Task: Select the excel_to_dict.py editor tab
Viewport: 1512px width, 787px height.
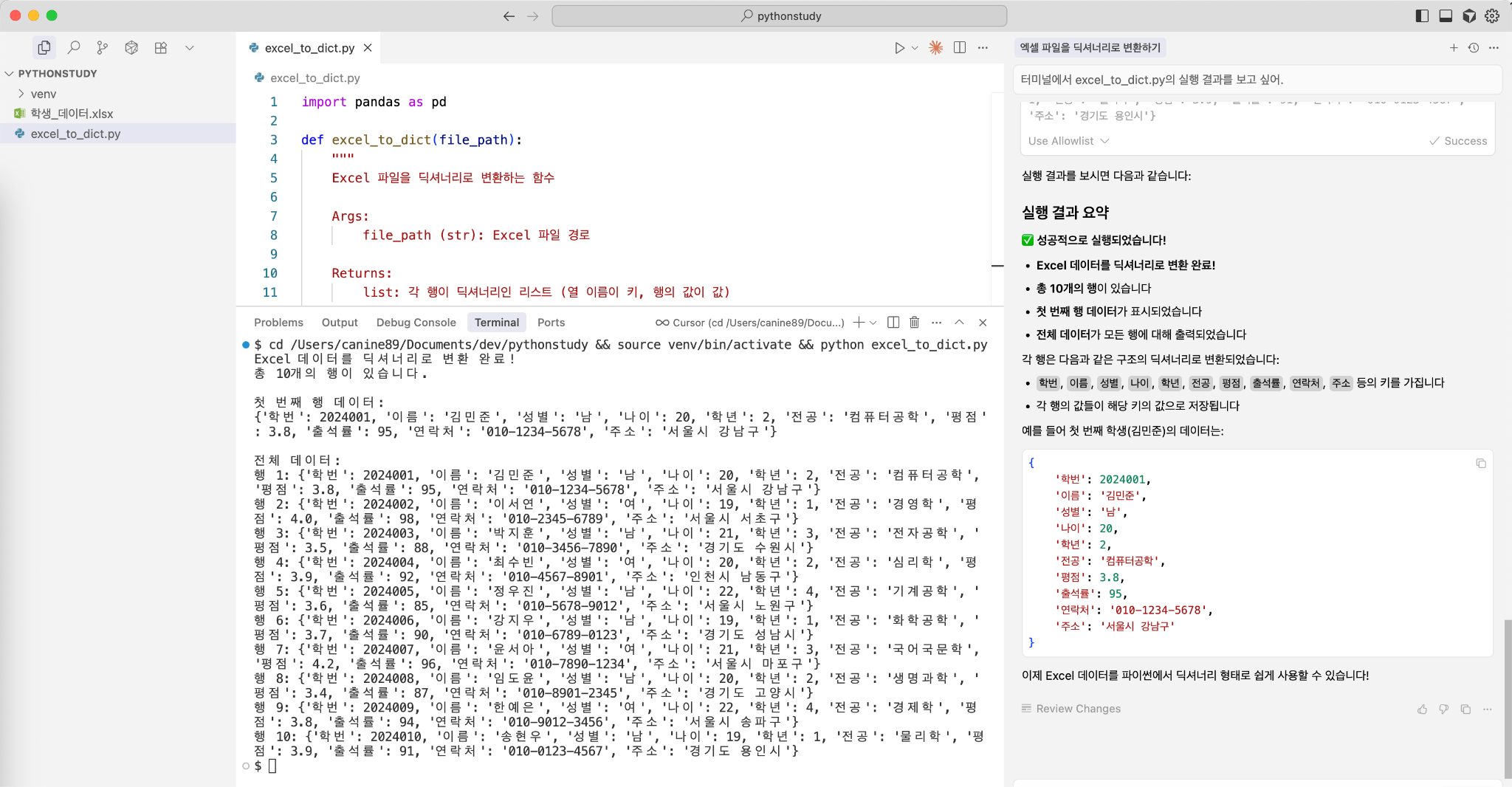Action: [309, 48]
